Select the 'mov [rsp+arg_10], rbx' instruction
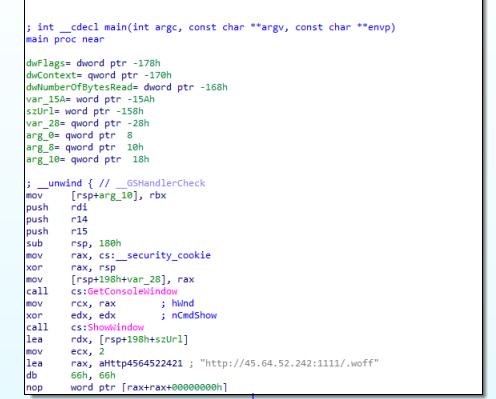The image size is (496, 399). 96,195
